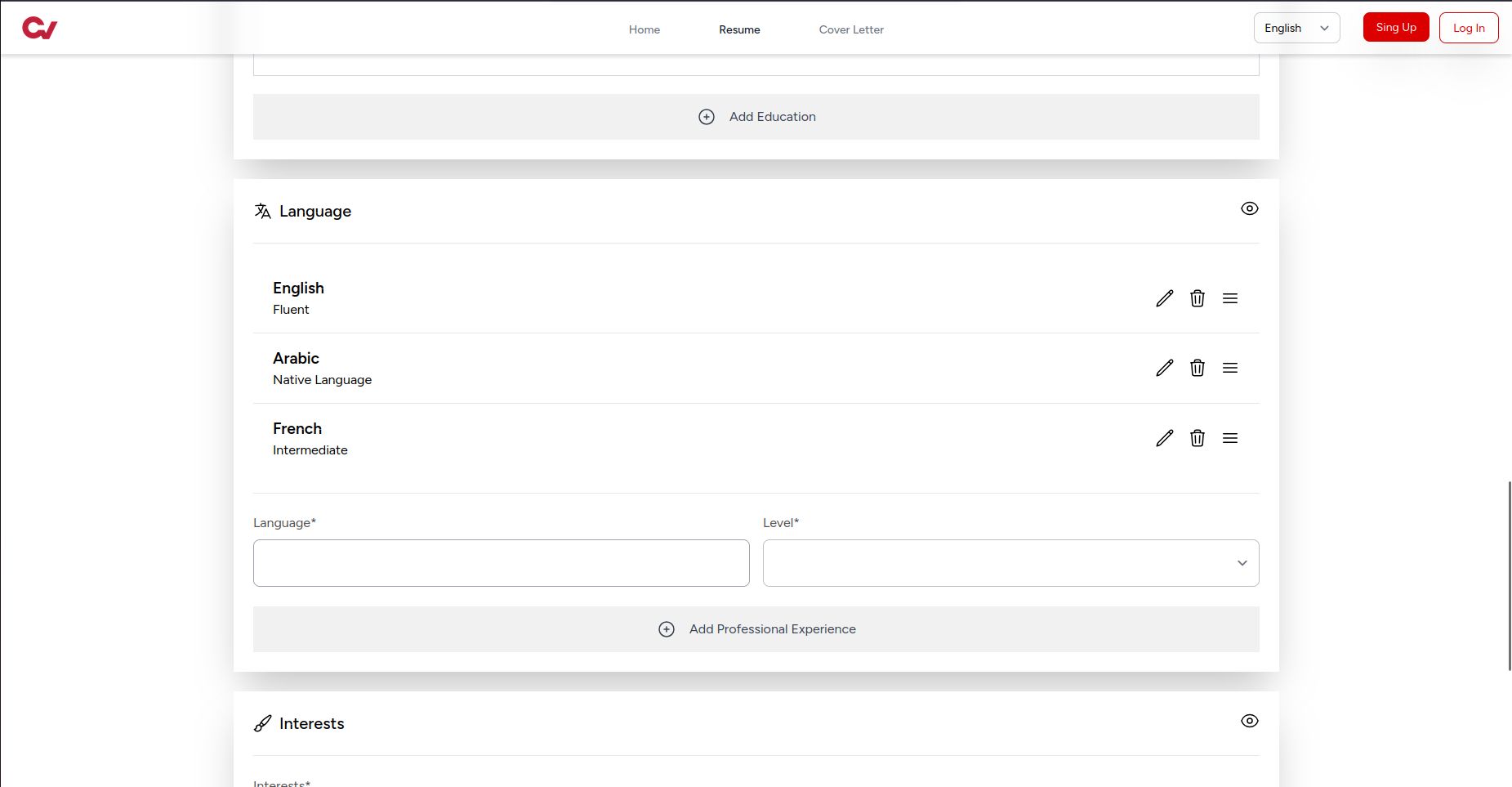Click reorder handle on Arabic row
This screenshot has width=1512, height=787.
click(x=1230, y=368)
